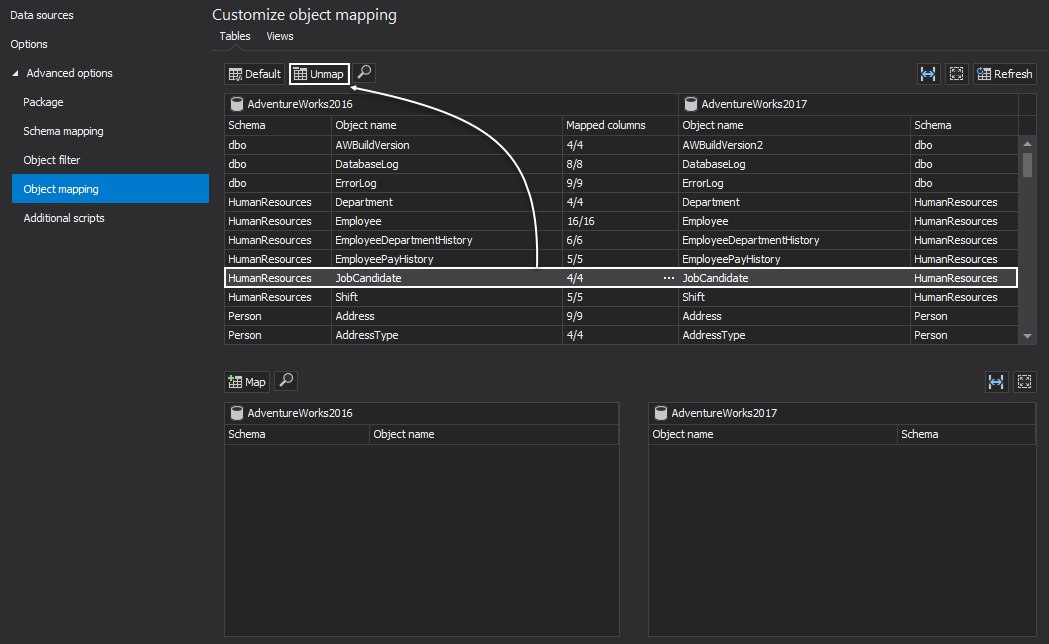Refresh the mapped objects list

(1005, 74)
